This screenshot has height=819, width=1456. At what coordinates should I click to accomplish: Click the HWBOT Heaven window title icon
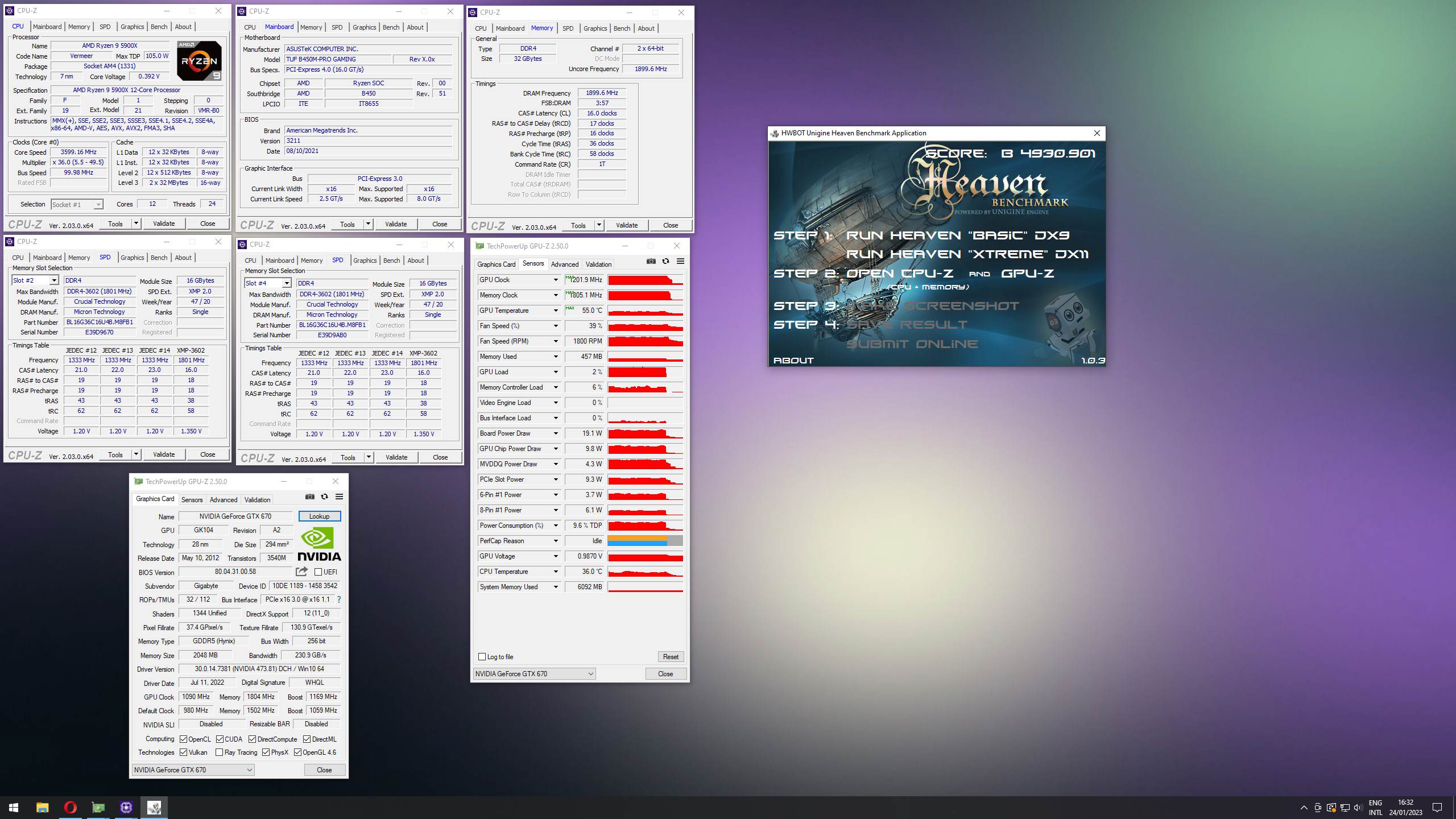[x=775, y=133]
